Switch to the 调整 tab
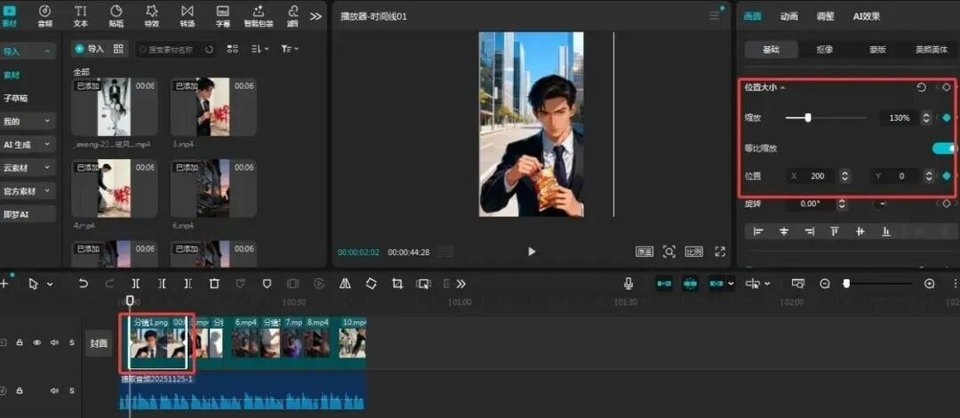The height and width of the screenshot is (418, 960). (x=825, y=17)
